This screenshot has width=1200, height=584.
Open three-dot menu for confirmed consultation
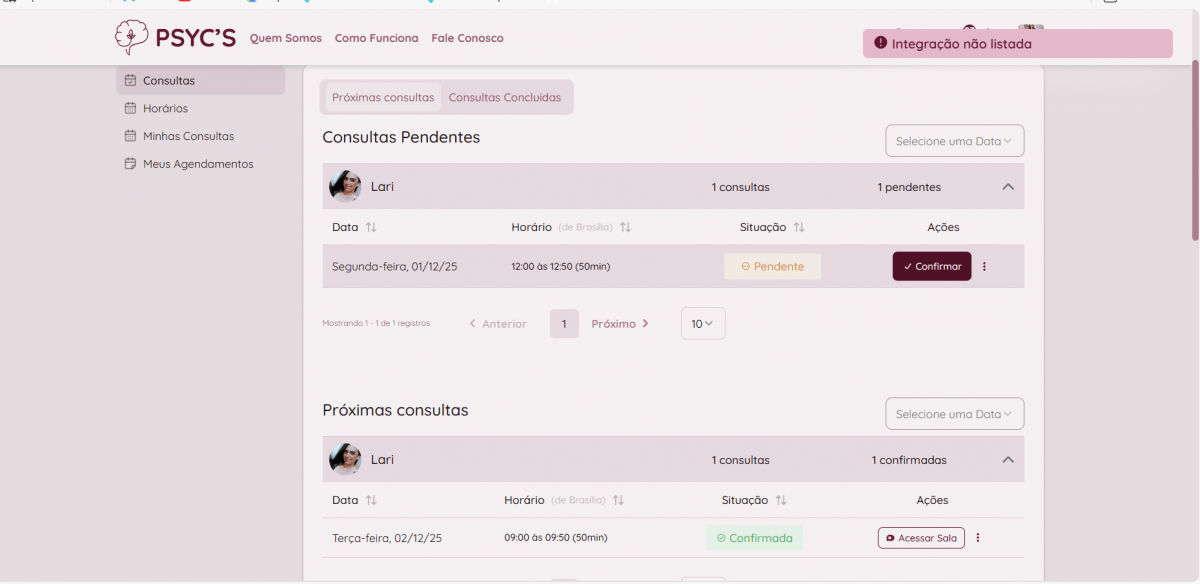tap(978, 538)
